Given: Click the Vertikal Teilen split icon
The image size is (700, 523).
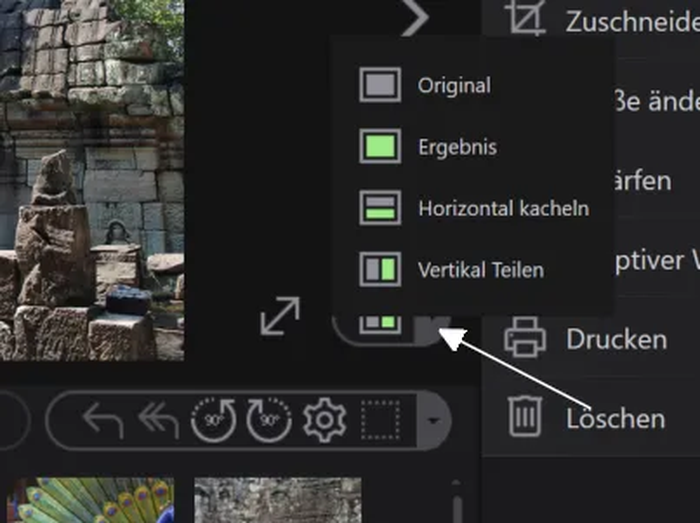Looking at the screenshot, I should point(380,270).
